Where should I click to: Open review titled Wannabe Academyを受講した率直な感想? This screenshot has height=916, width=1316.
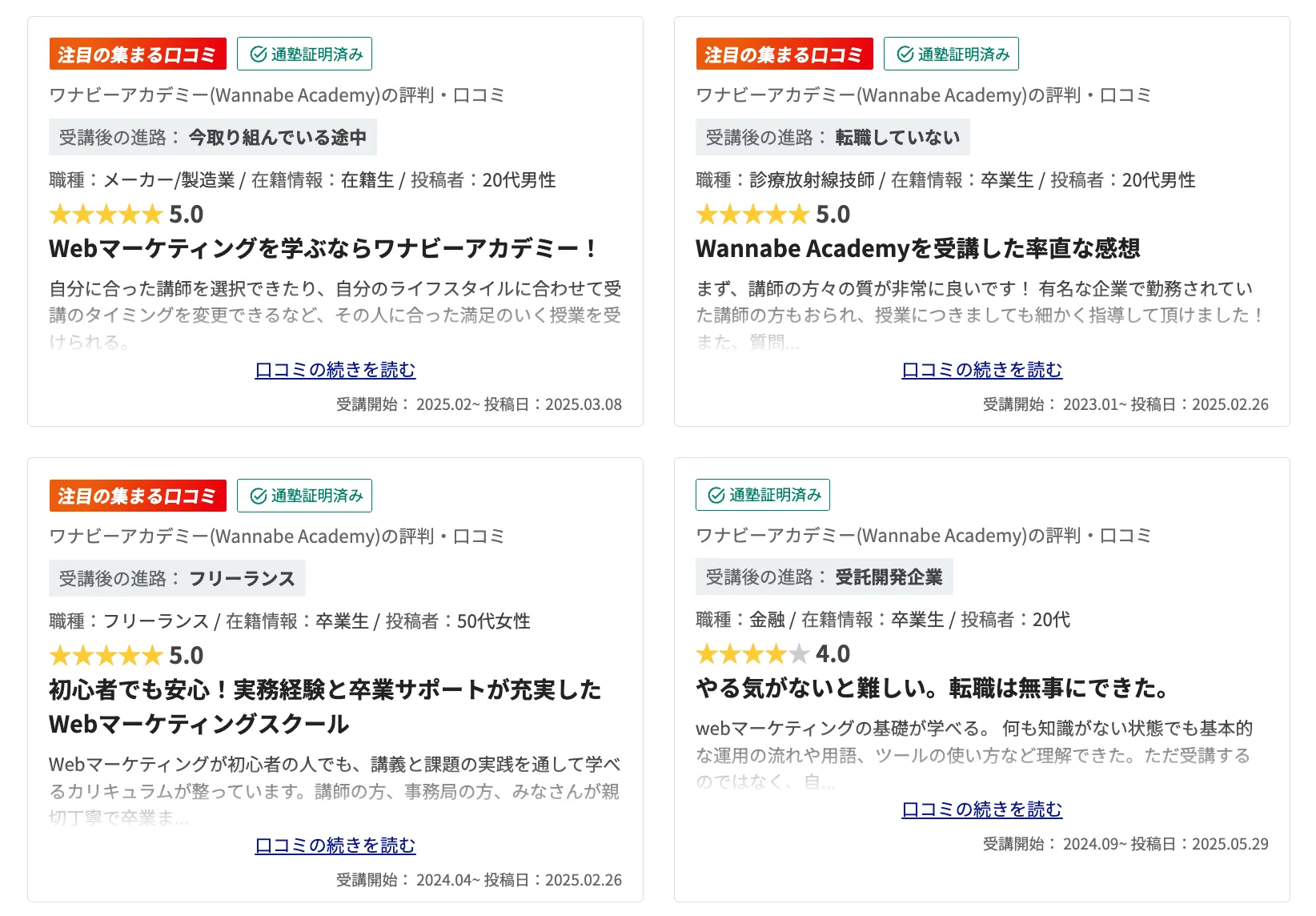918,248
